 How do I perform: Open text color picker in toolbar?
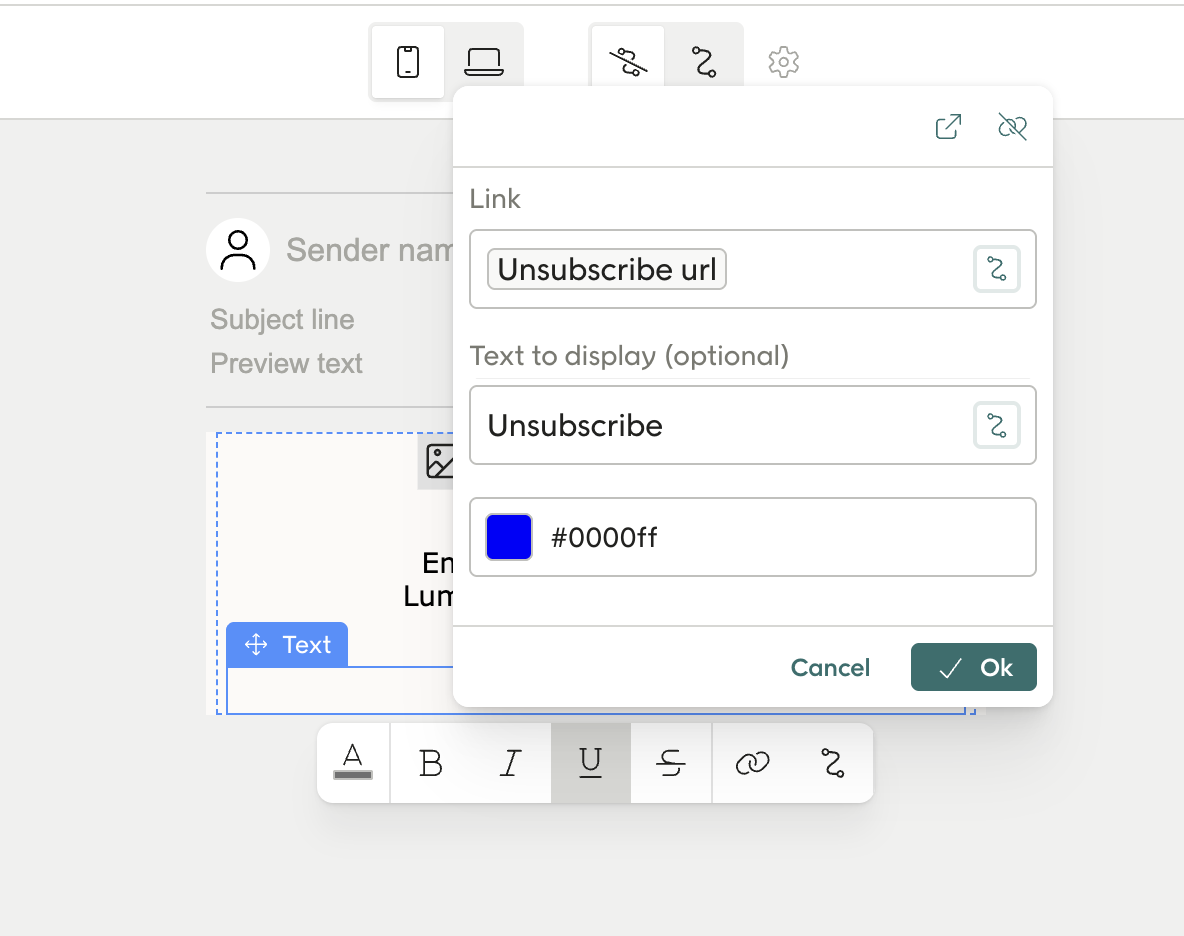click(353, 762)
